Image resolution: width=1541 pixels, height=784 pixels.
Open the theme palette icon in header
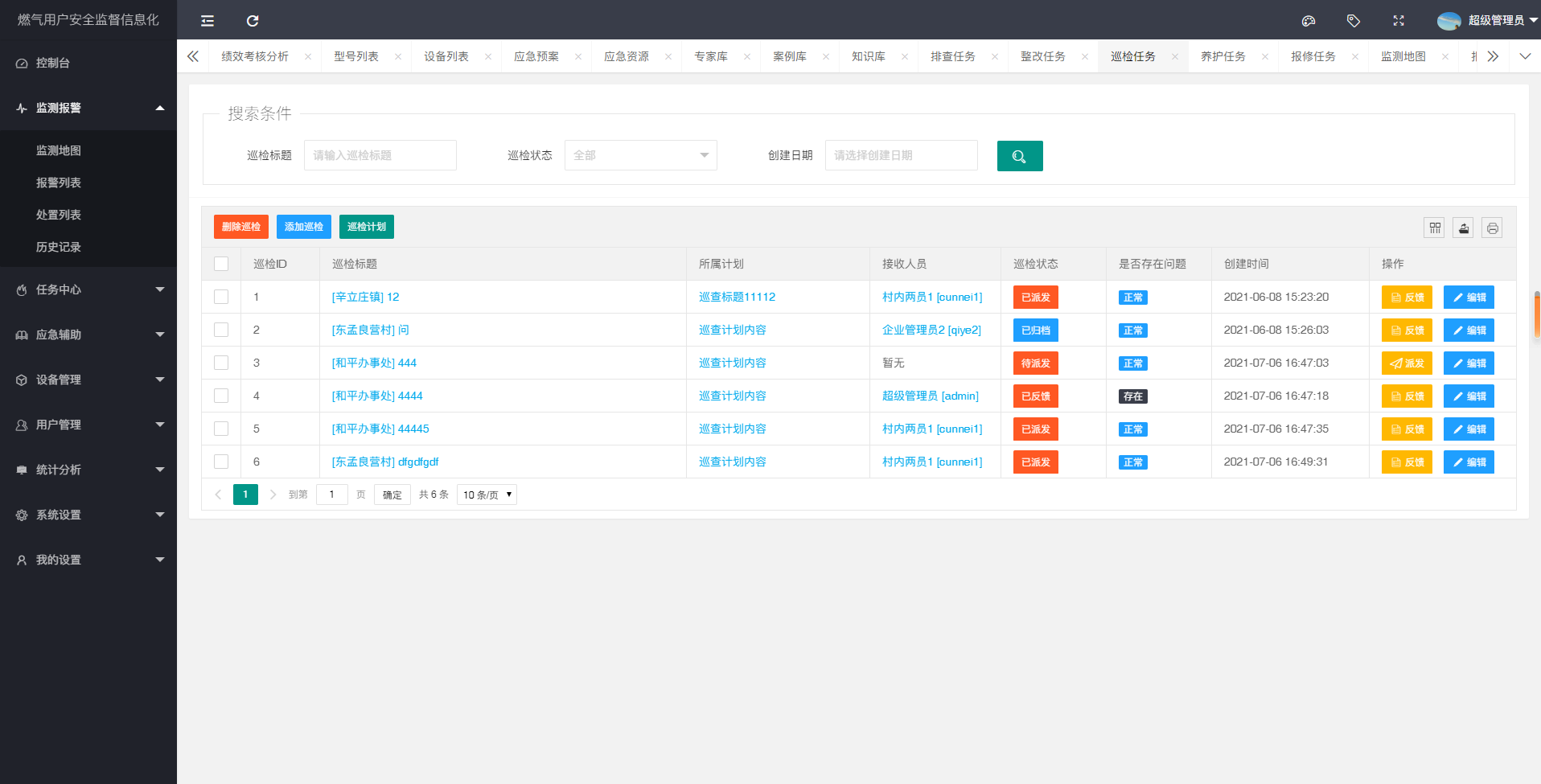point(1309,21)
